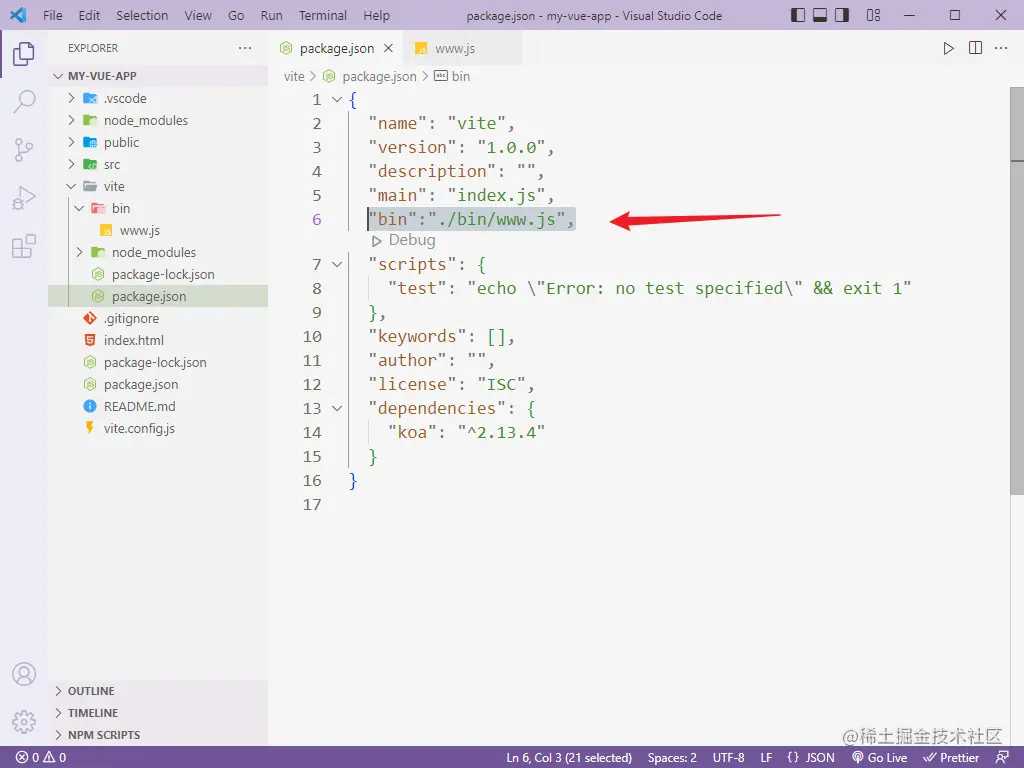Expand the NPM SCRIPTS section
This screenshot has height=768, width=1024.
click(x=158, y=735)
